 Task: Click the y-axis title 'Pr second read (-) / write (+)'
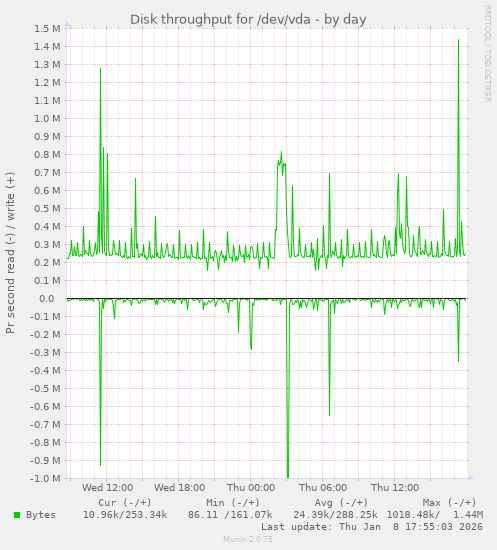pyautogui.click(x=10, y=253)
